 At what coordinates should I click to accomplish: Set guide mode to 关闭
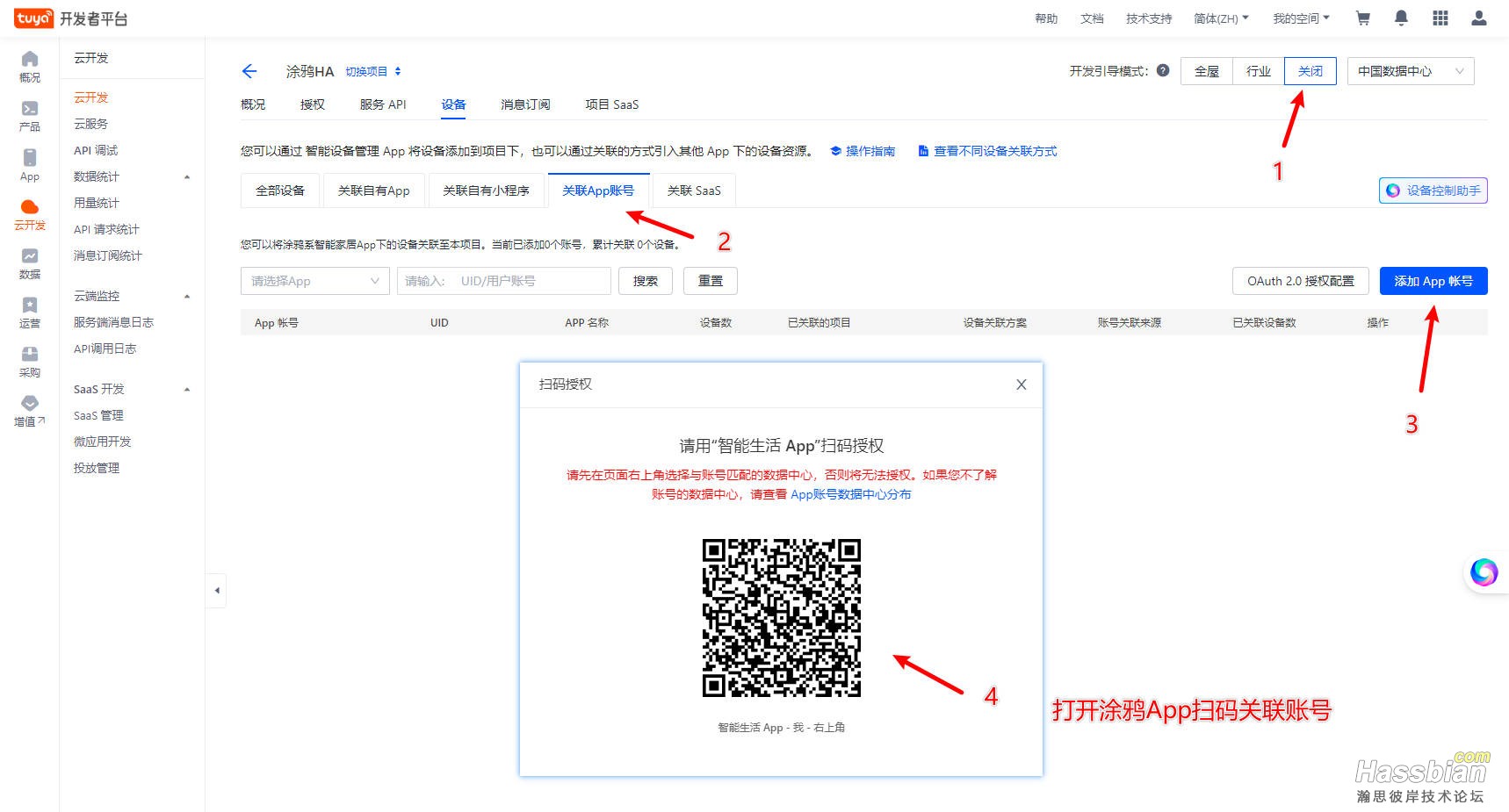tap(1310, 71)
